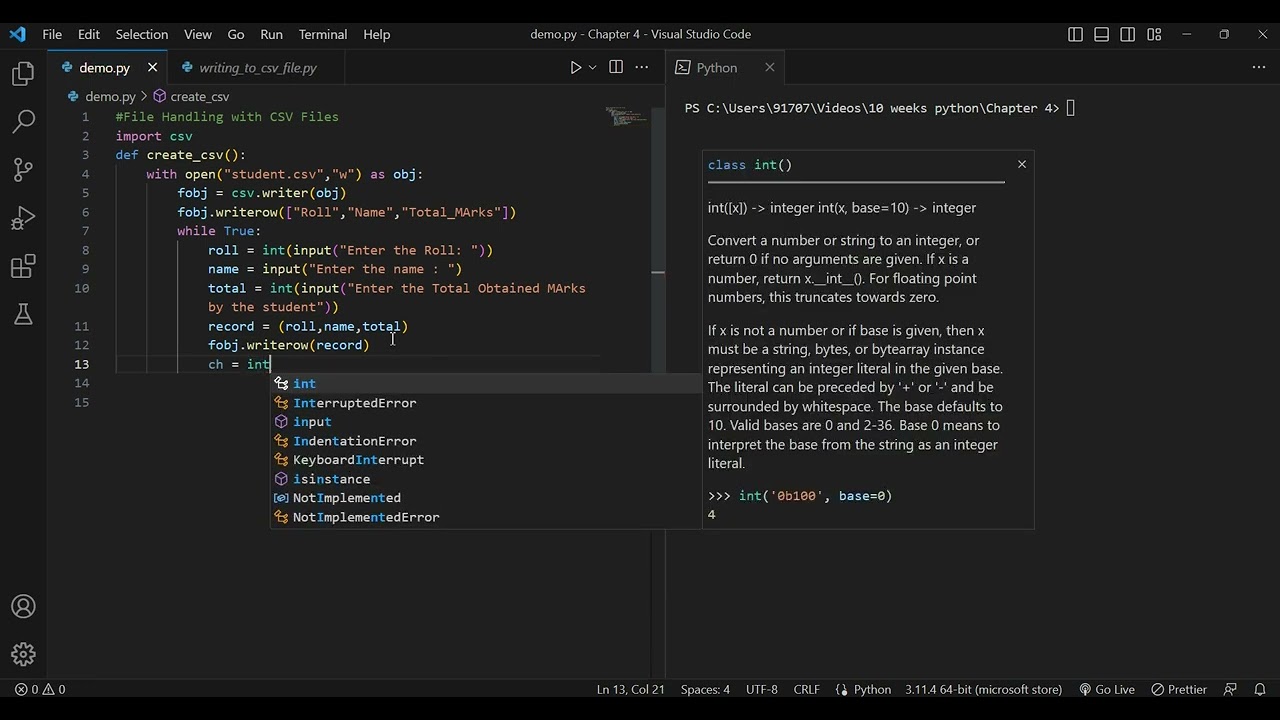
Task: Click Go Live in status bar
Action: click(x=1106, y=689)
